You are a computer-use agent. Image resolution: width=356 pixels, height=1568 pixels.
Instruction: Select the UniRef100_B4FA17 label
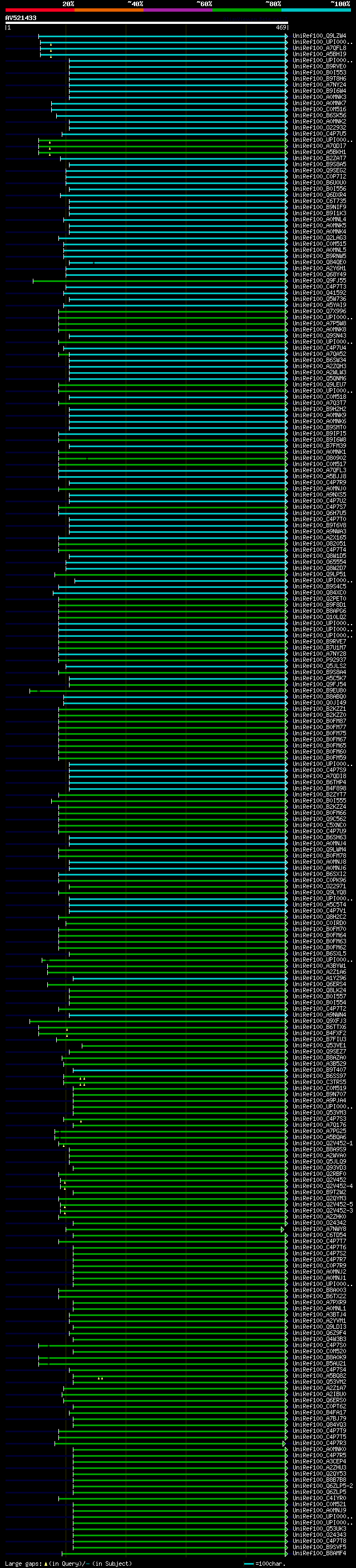pos(319,1412)
